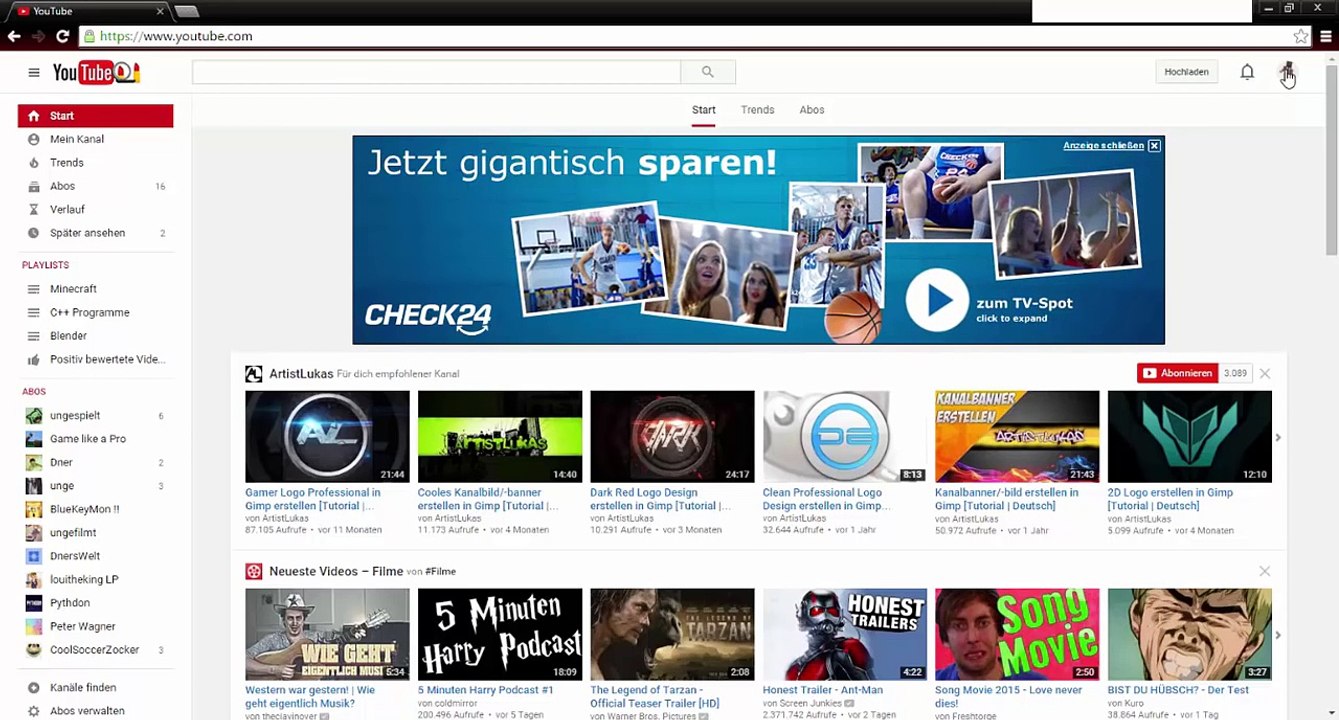Click the browser address bar
Viewport: 1339px width, 720px height.
pyautogui.click(x=690, y=36)
